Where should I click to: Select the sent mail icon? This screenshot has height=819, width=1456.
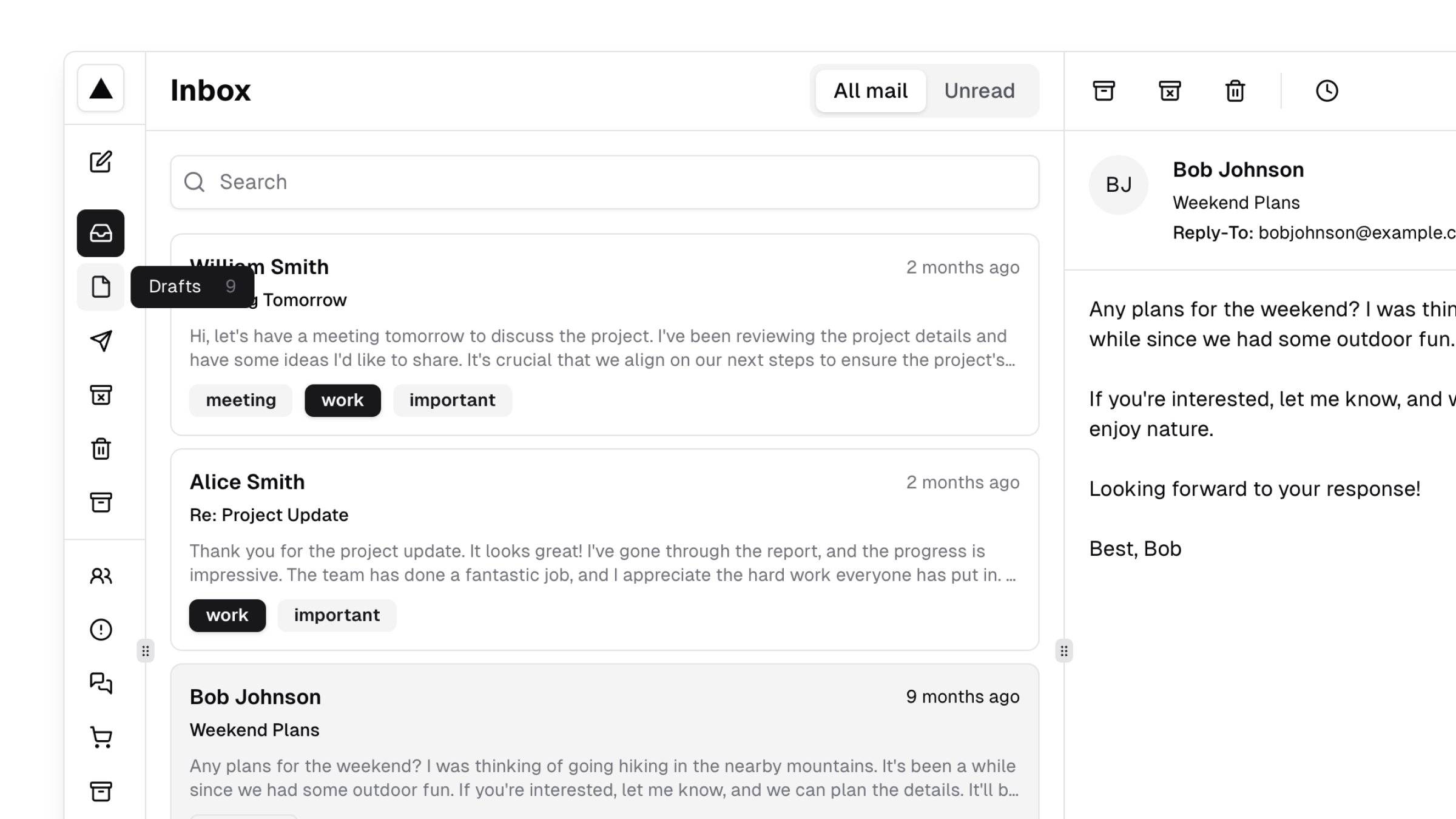pos(100,341)
